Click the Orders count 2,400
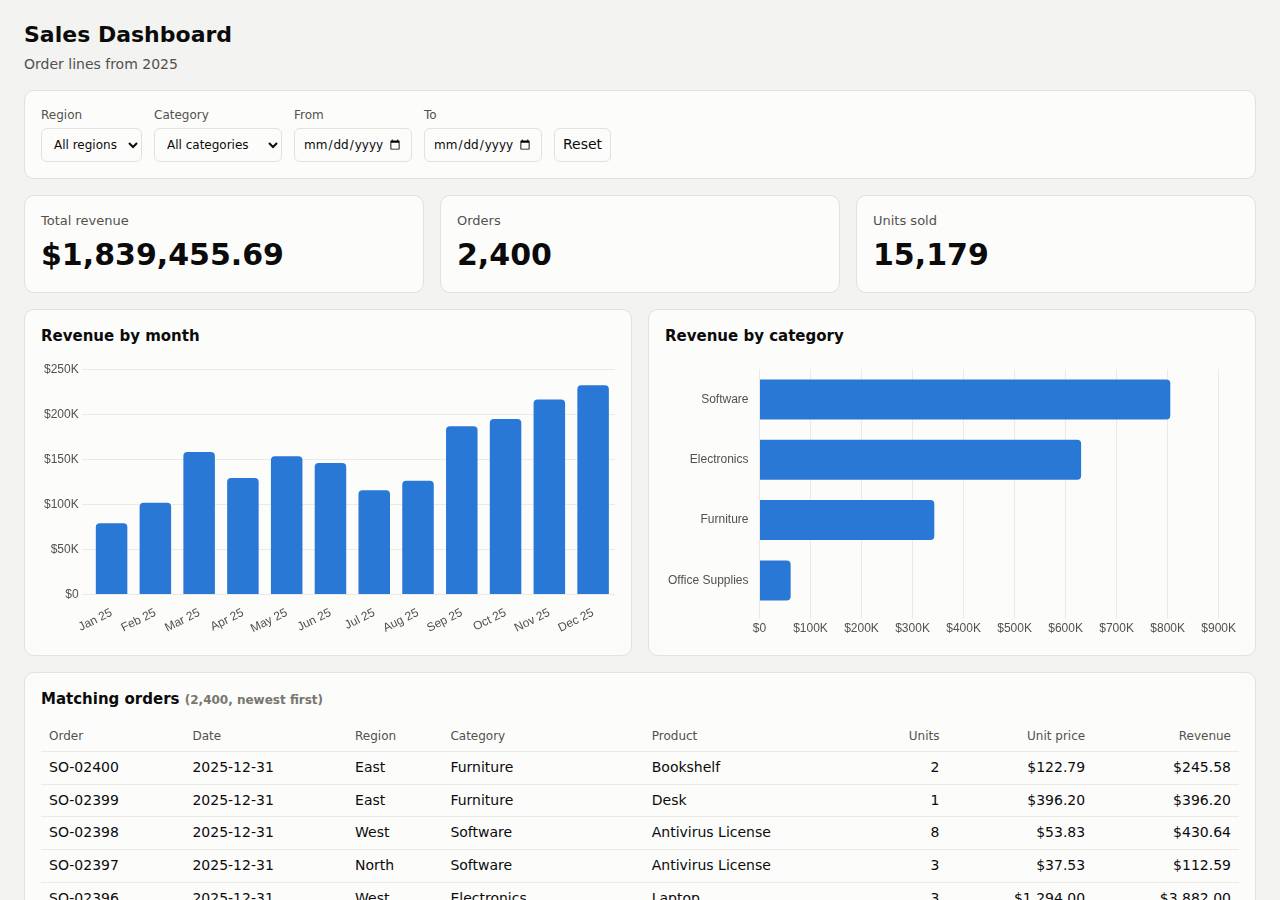This screenshot has width=1280, height=900. [x=504, y=255]
